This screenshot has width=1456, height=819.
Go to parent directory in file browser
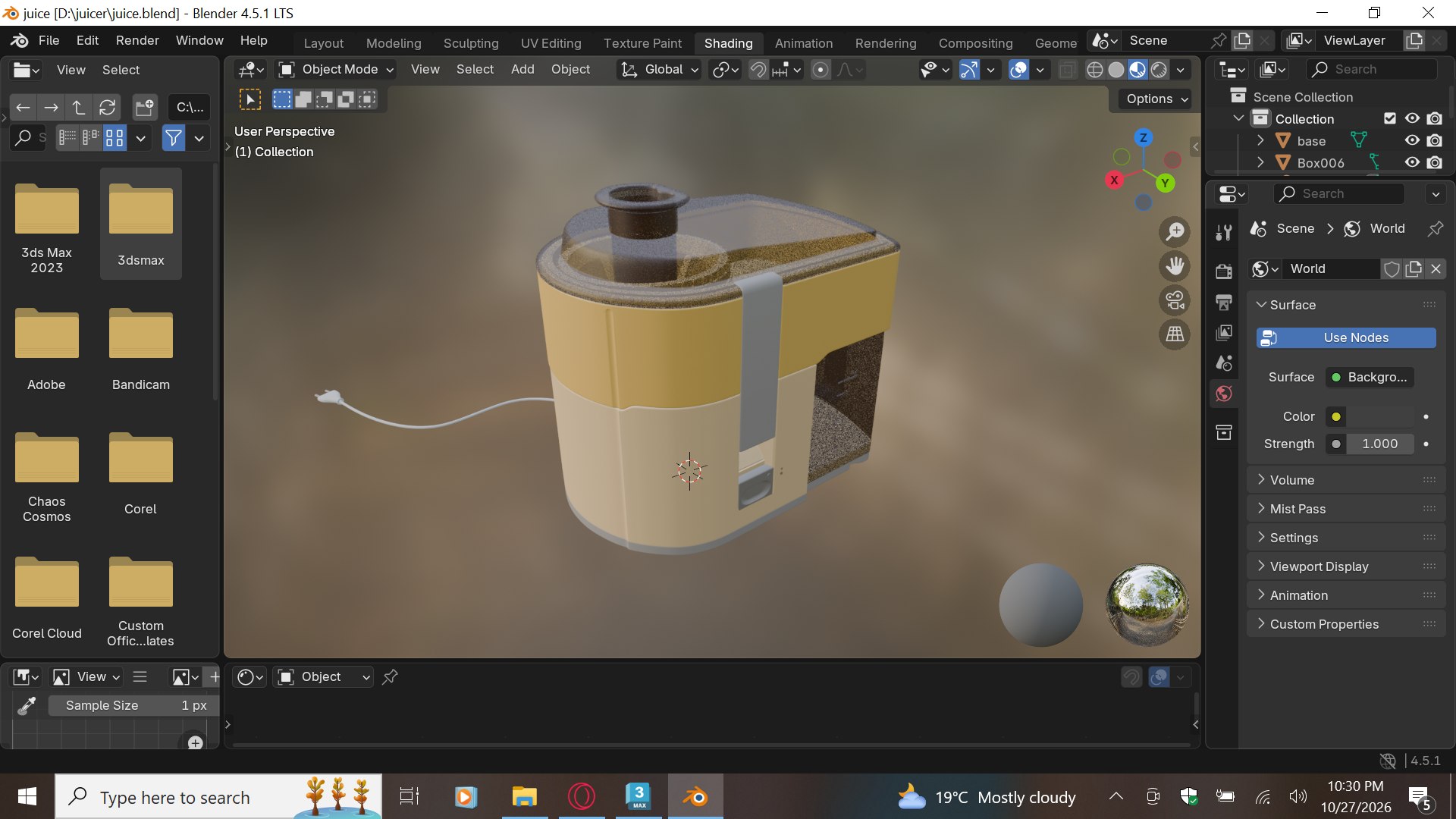point(79,107)
